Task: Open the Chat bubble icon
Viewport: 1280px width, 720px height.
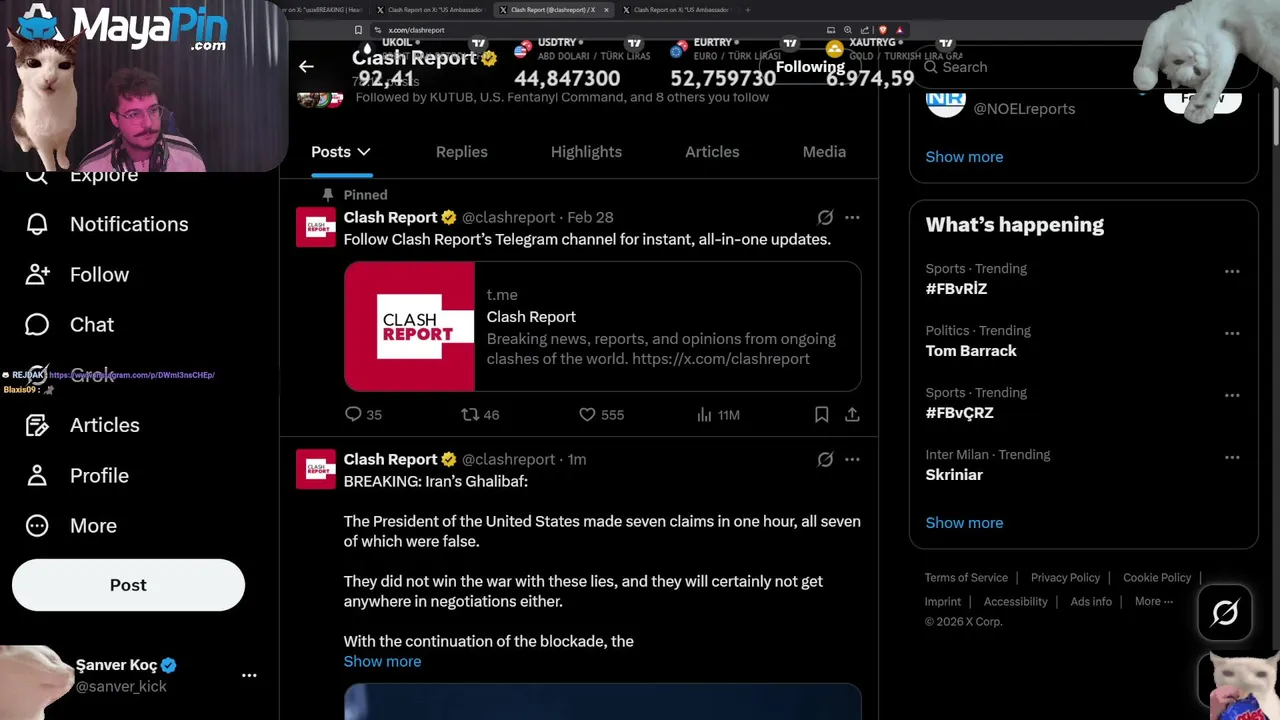Action: [x=37, y=324]
